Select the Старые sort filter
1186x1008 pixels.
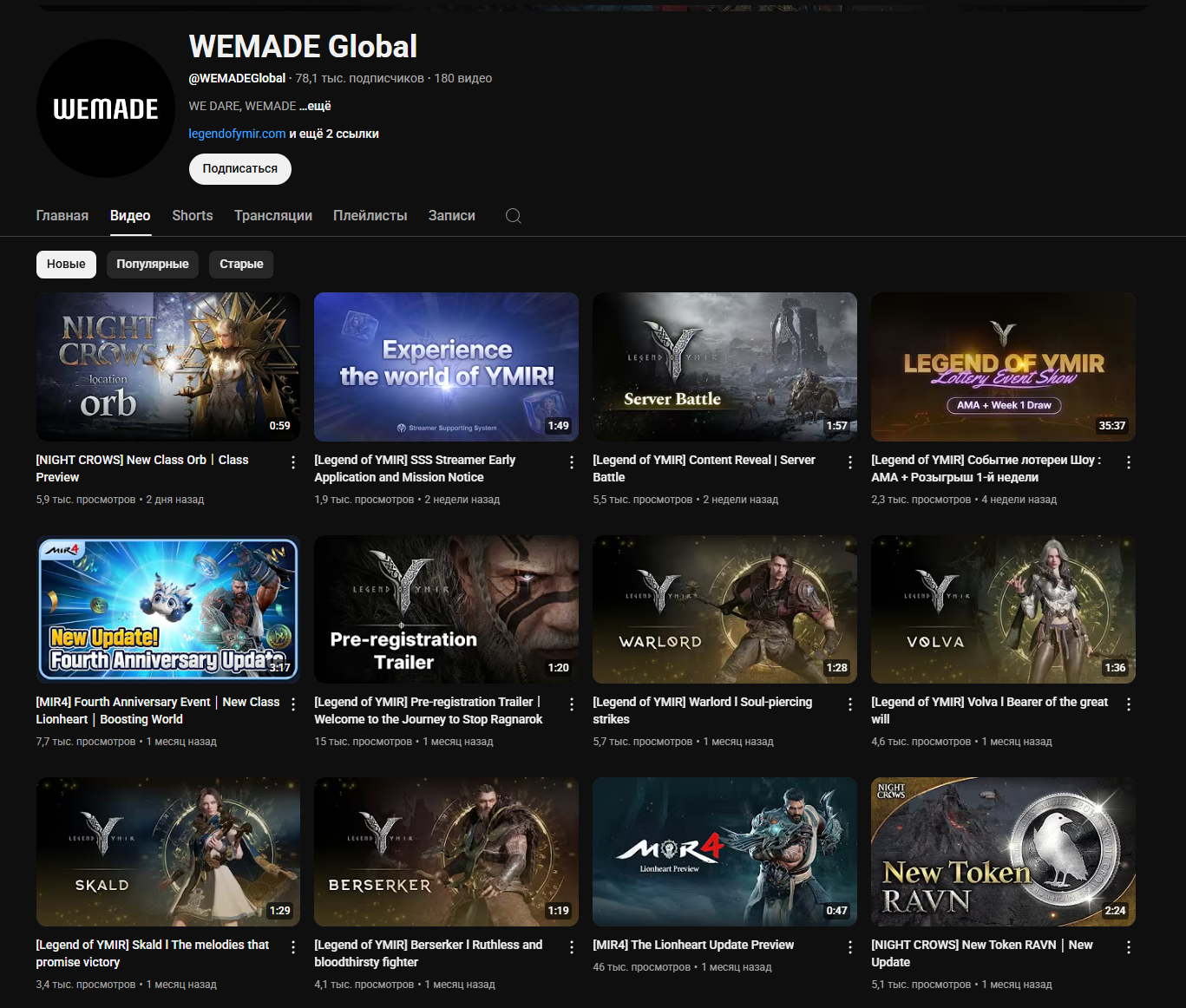click(x=241, y=265)
